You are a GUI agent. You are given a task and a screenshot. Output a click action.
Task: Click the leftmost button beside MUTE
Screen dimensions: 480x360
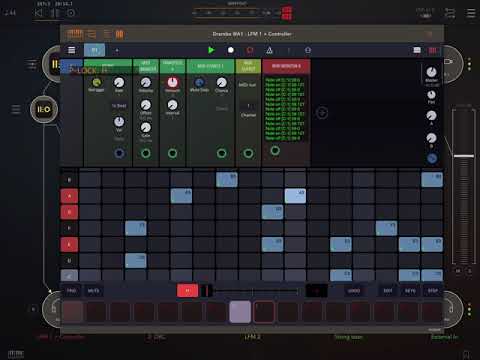pyautogui.click(x=71, y=291)
